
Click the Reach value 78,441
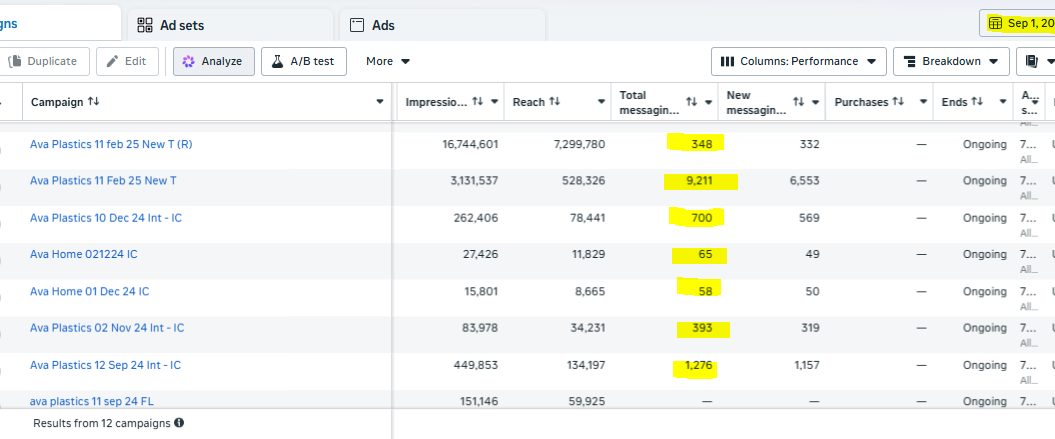[585, 218]
